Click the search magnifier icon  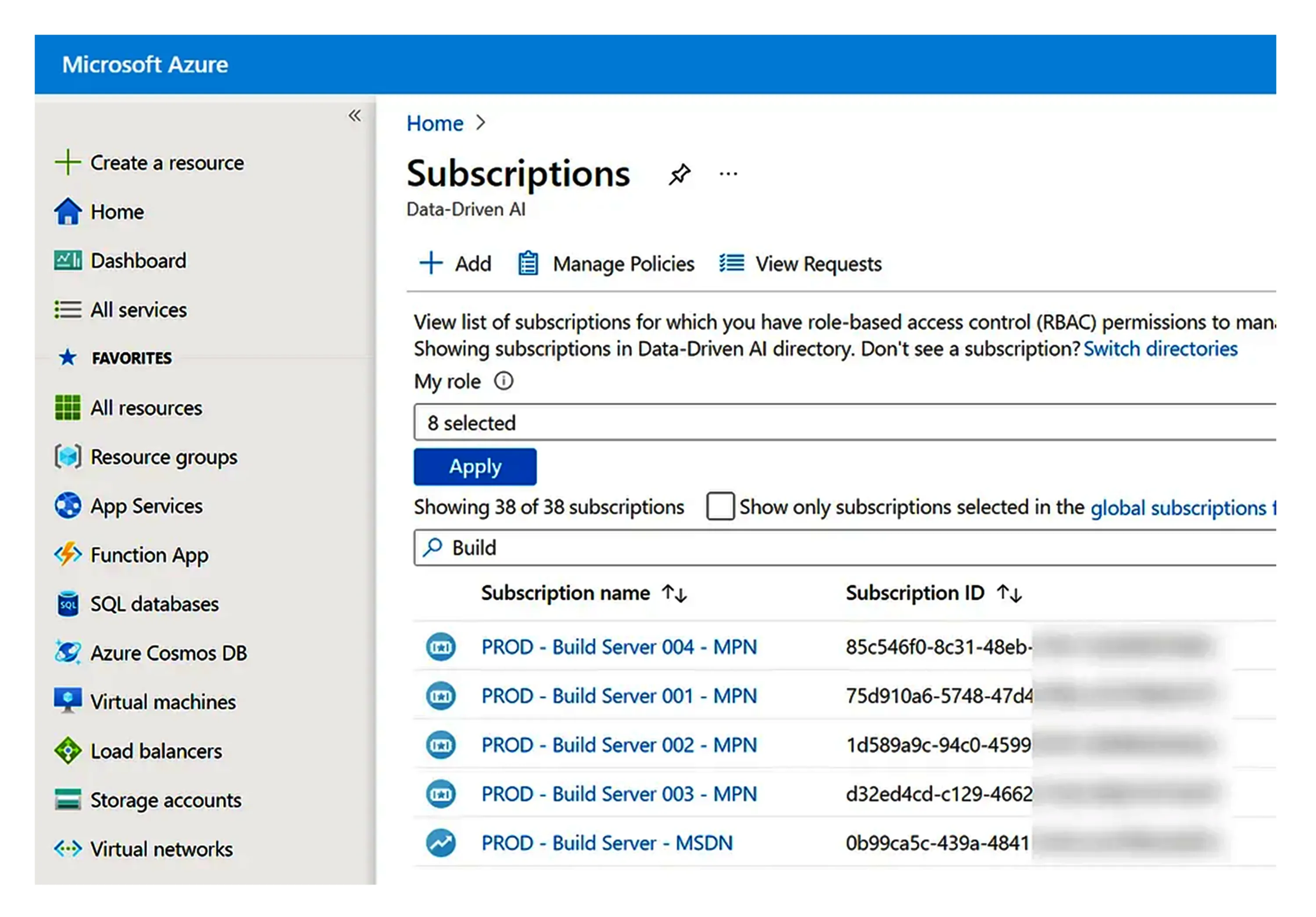pyautogui.click(x=433, y=547)
